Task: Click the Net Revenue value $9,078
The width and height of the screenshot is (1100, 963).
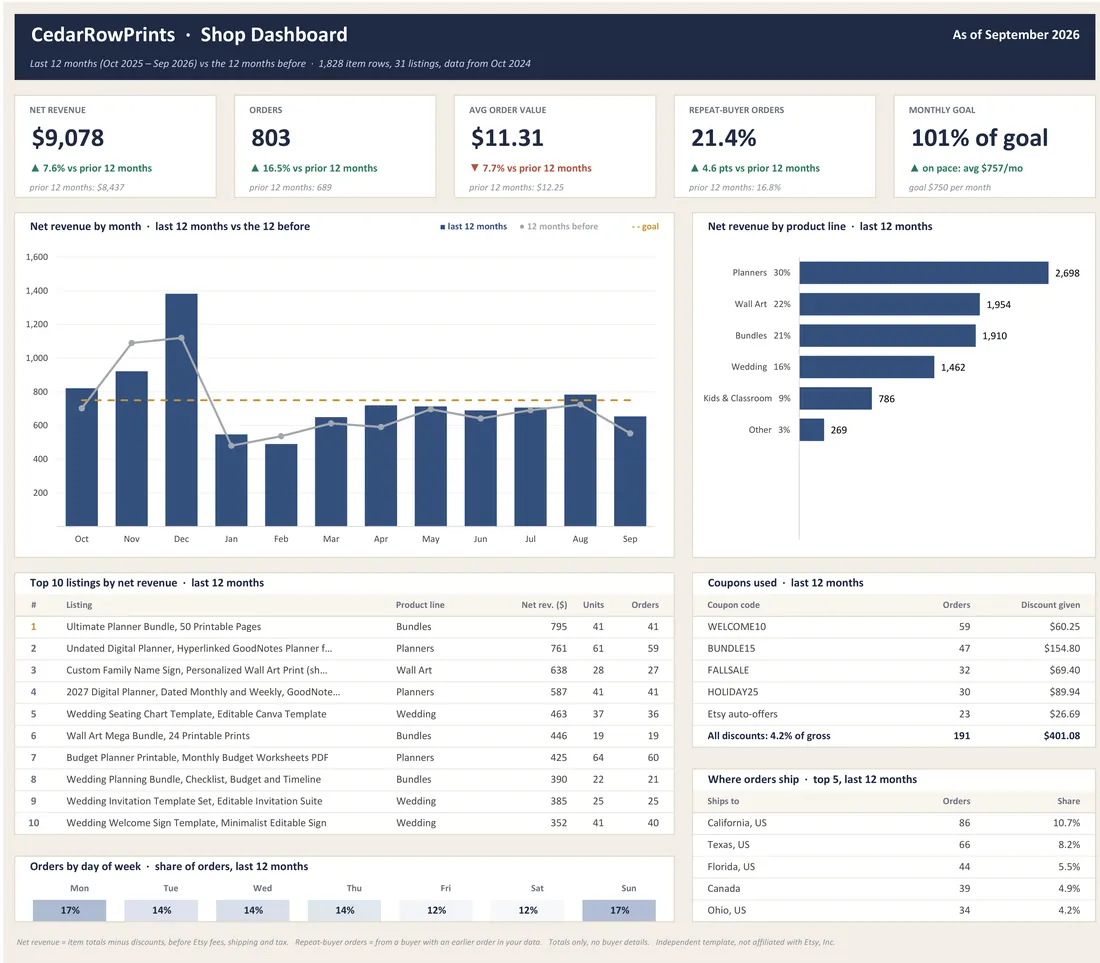Action: (68, 138)
